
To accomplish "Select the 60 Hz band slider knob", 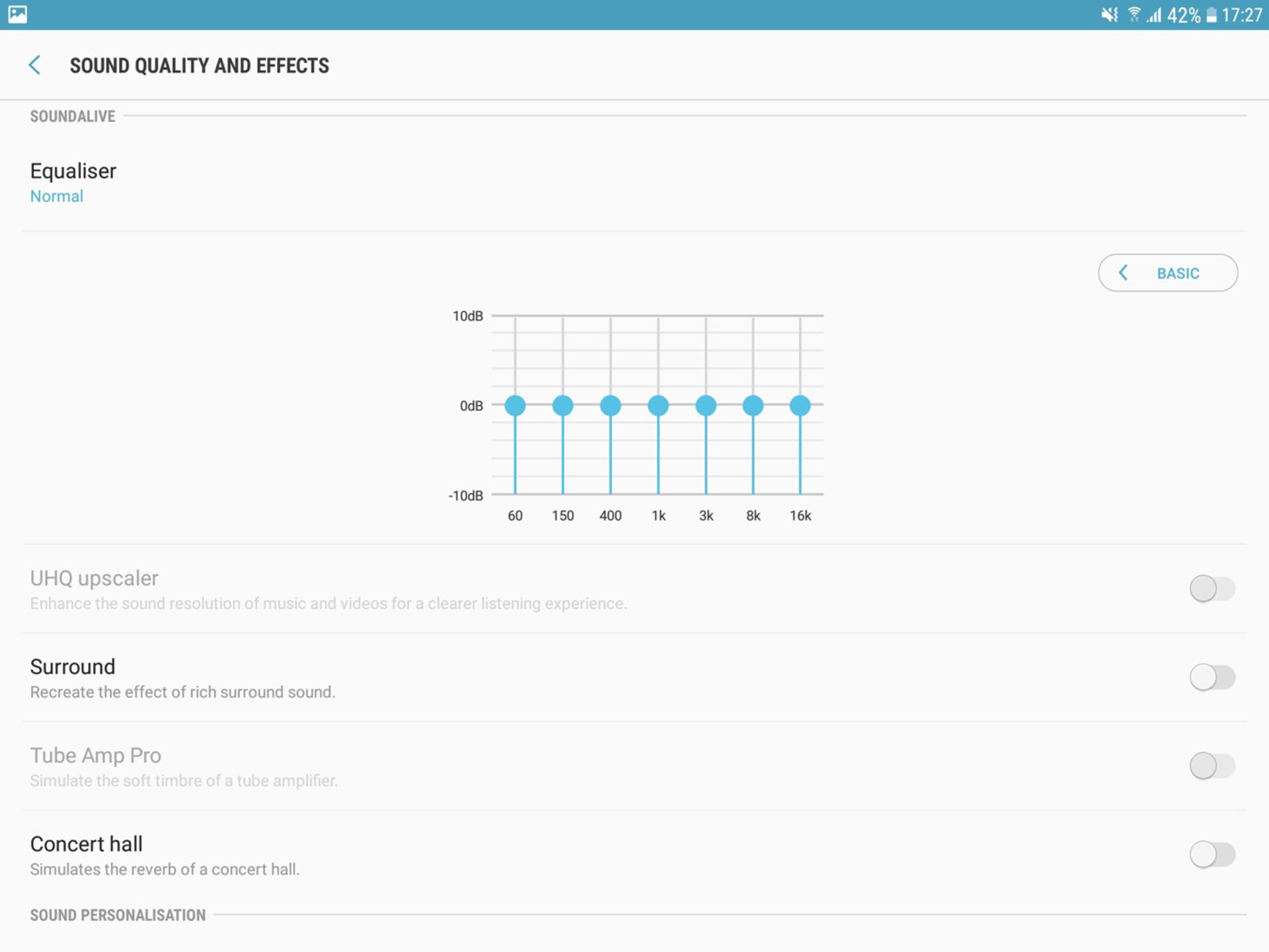I will 516,406.
